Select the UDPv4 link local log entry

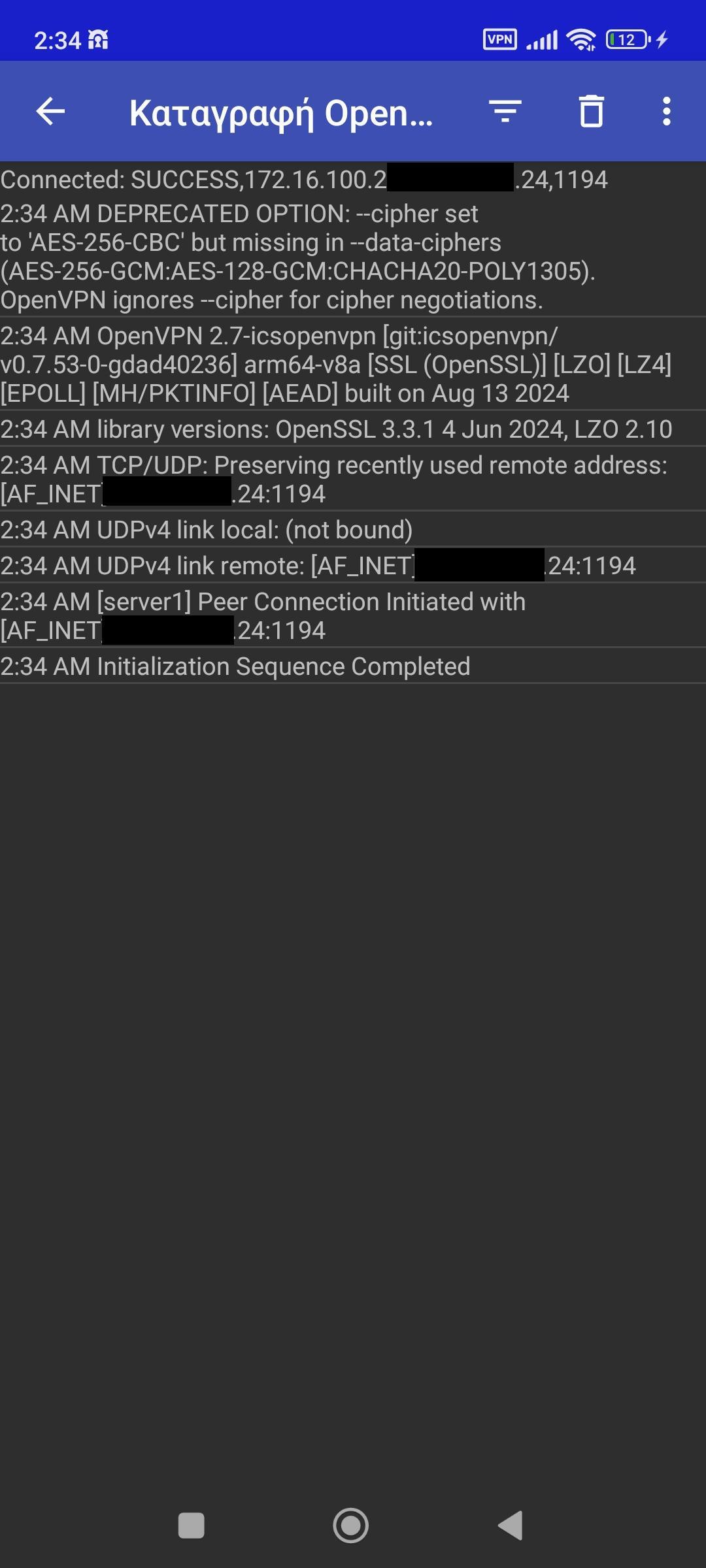point(207,530)
